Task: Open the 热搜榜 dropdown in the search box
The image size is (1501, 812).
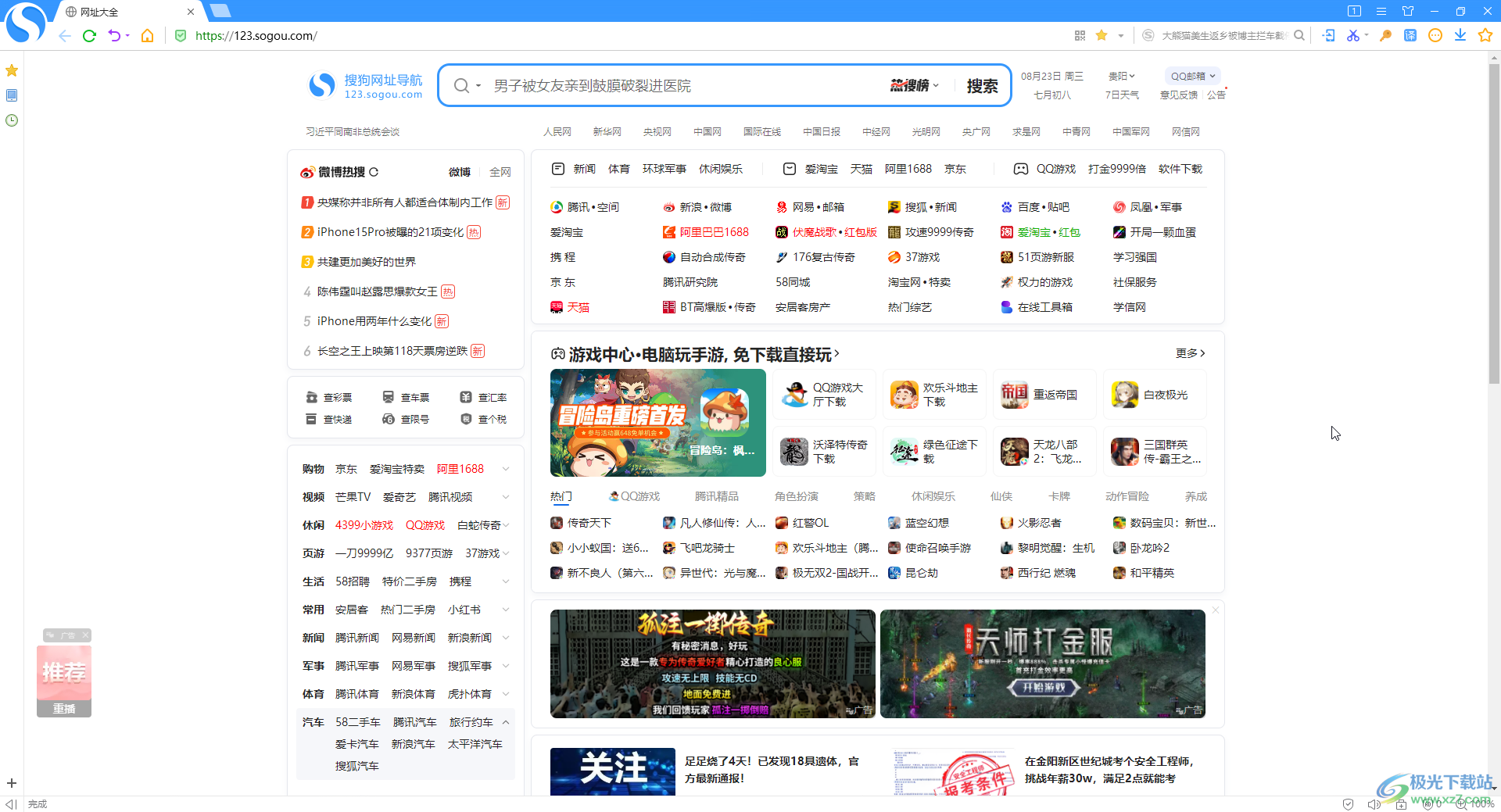Action: pos(914,86)
